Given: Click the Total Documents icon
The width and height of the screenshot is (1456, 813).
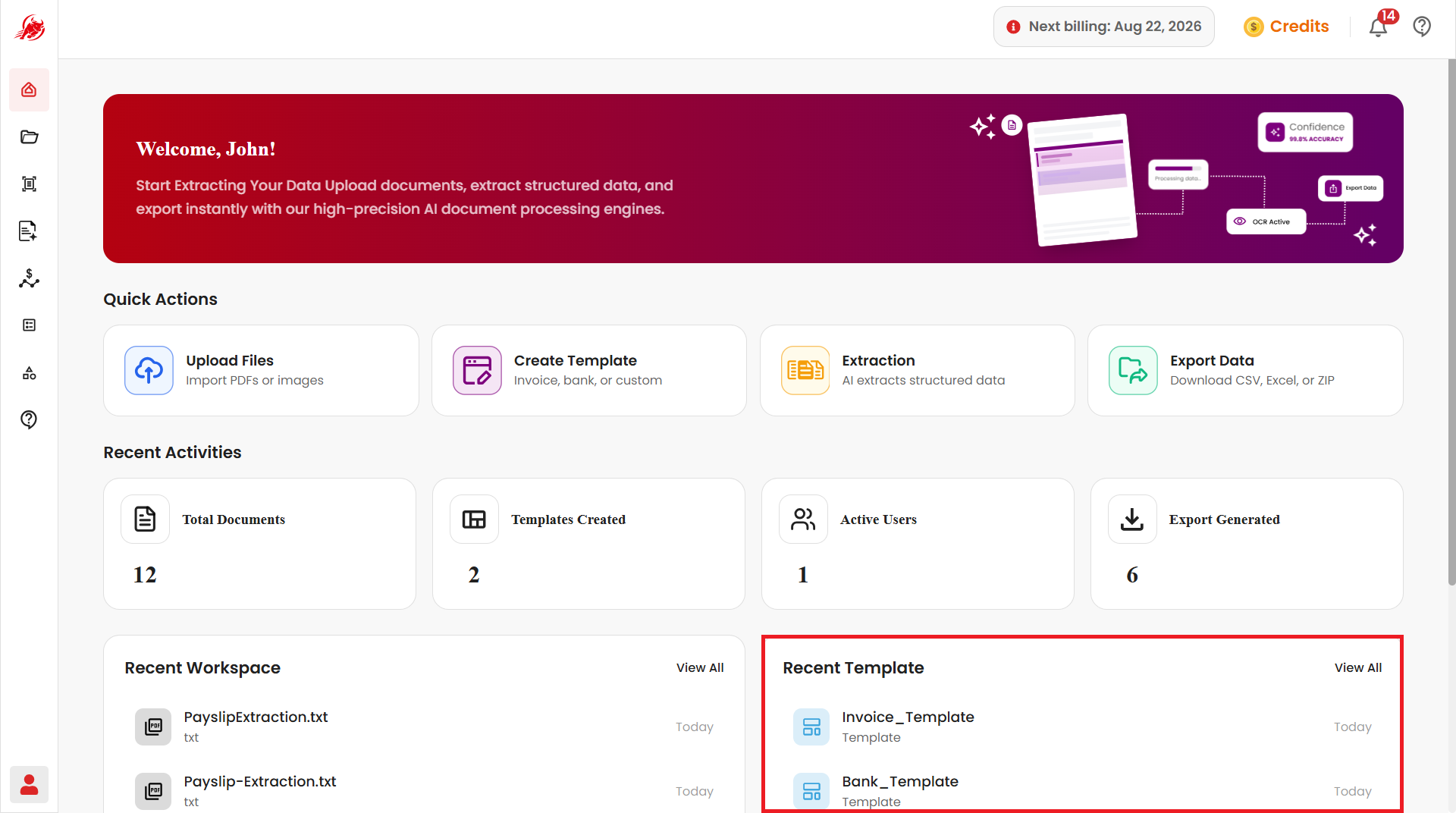Looking at the screenshot, I should (x=145, y=519).
